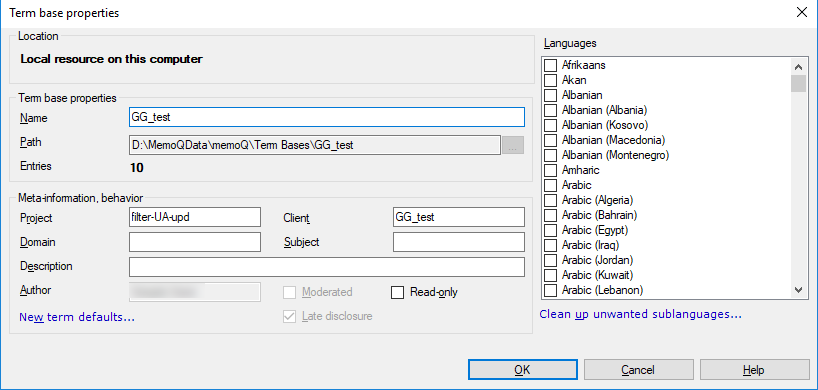Click the Late disclosure checkbox
Viewport: 818px width, 390px height.
(290, 316)
